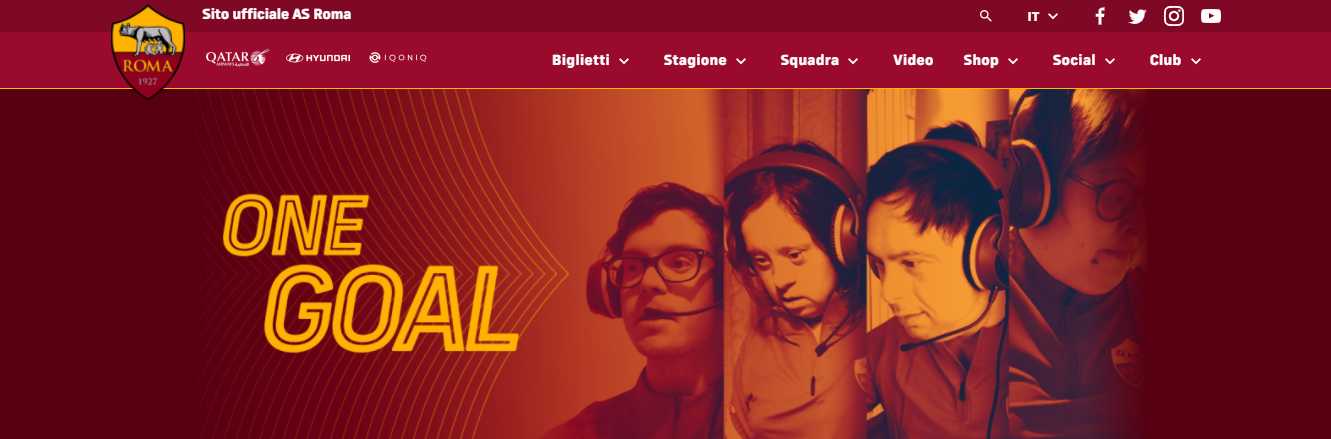Expand the Club menu
The width and height of the screenshot is (1331, 439).
tap(1175, 60)
